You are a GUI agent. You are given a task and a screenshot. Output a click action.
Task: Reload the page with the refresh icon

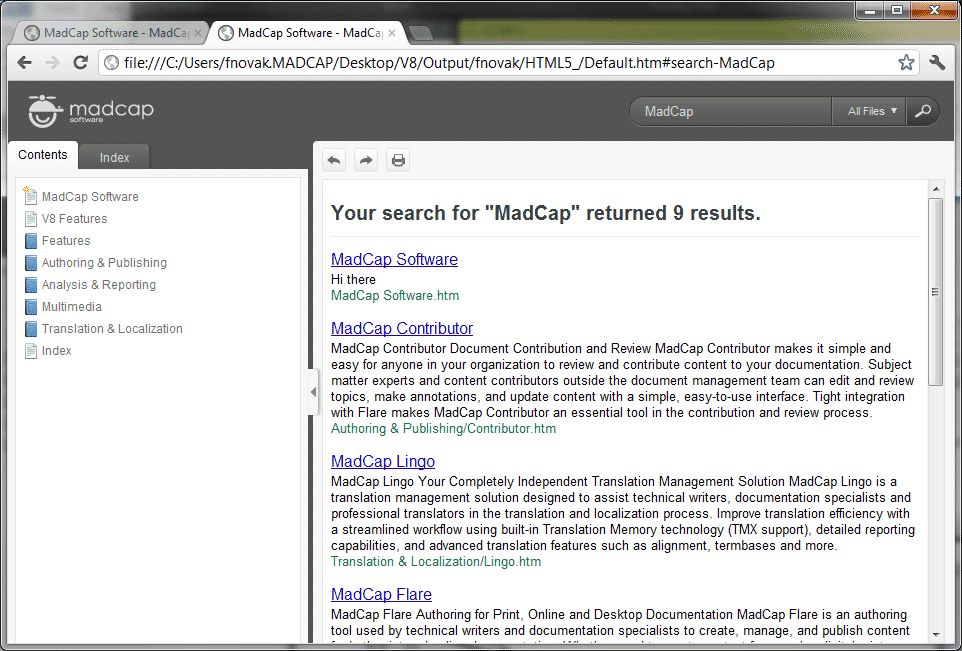coord(80,63)
